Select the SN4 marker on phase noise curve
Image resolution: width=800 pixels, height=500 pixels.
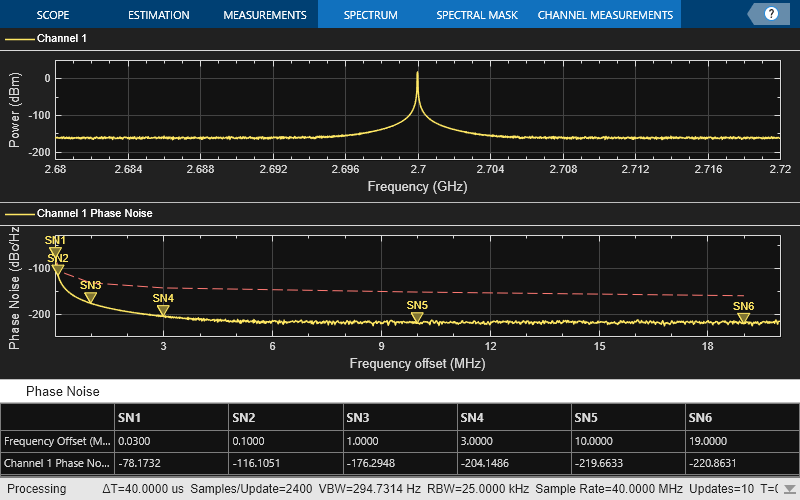tap(163, 311)
